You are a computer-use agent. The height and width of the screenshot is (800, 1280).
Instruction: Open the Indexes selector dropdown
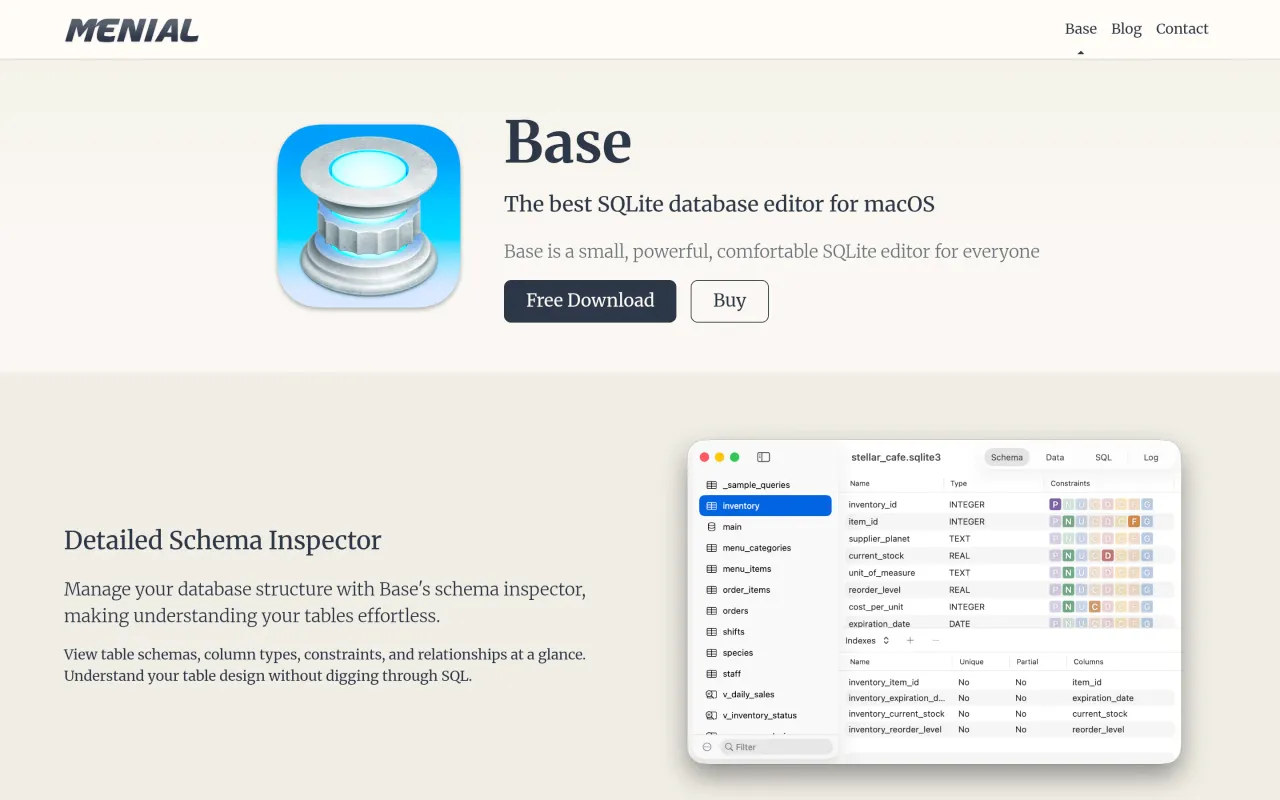pos(867,640)
